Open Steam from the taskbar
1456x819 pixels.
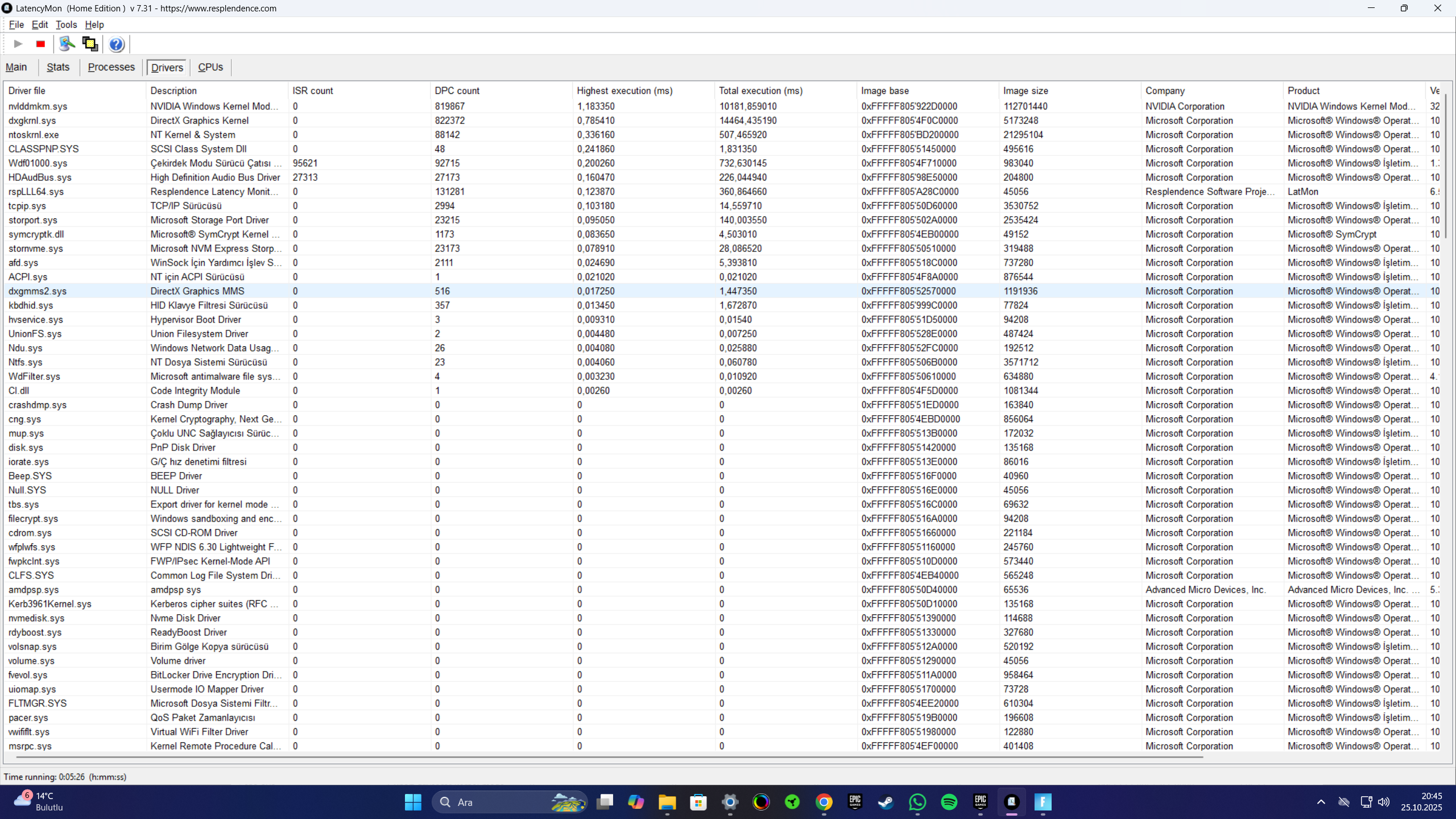pyautogui.click(x=886, y=802)
